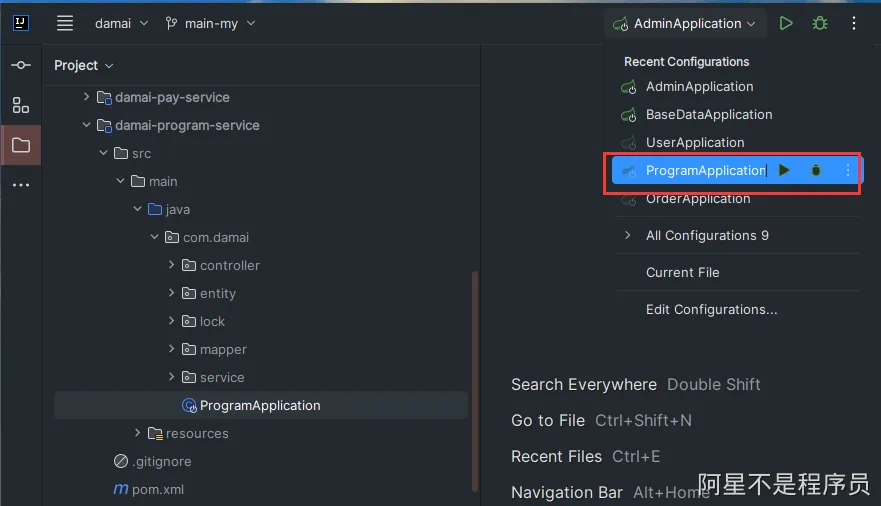Open pom.xml in the project tree
The width and height of the screenshot is (881, 506).
(157, 489)
